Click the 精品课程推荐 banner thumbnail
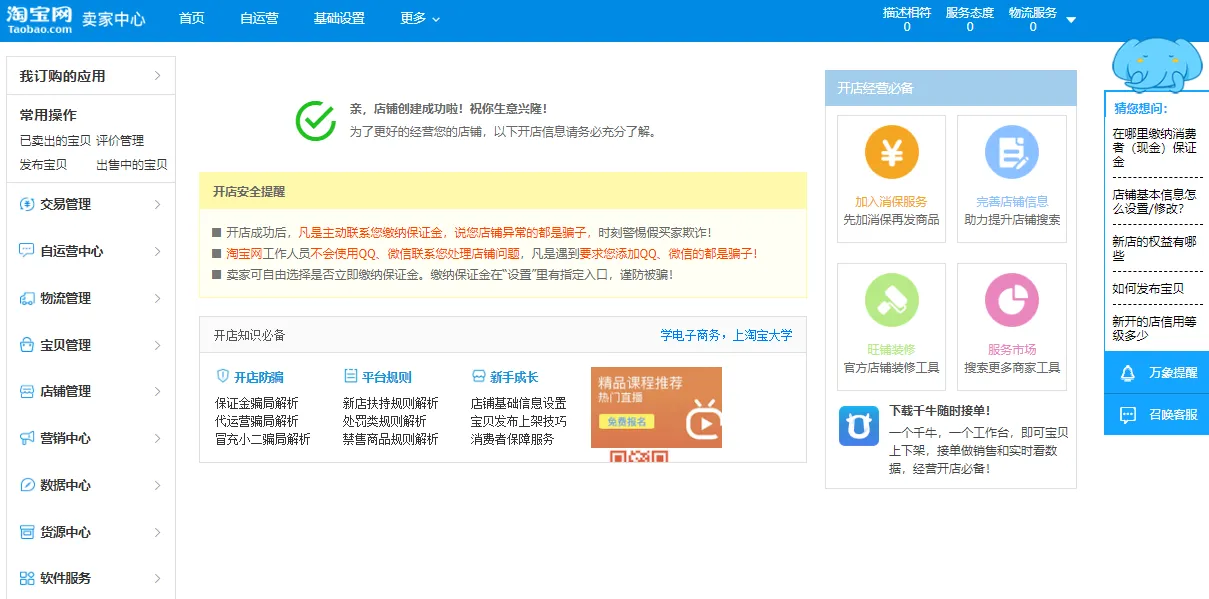 click(x=656, y=407)
